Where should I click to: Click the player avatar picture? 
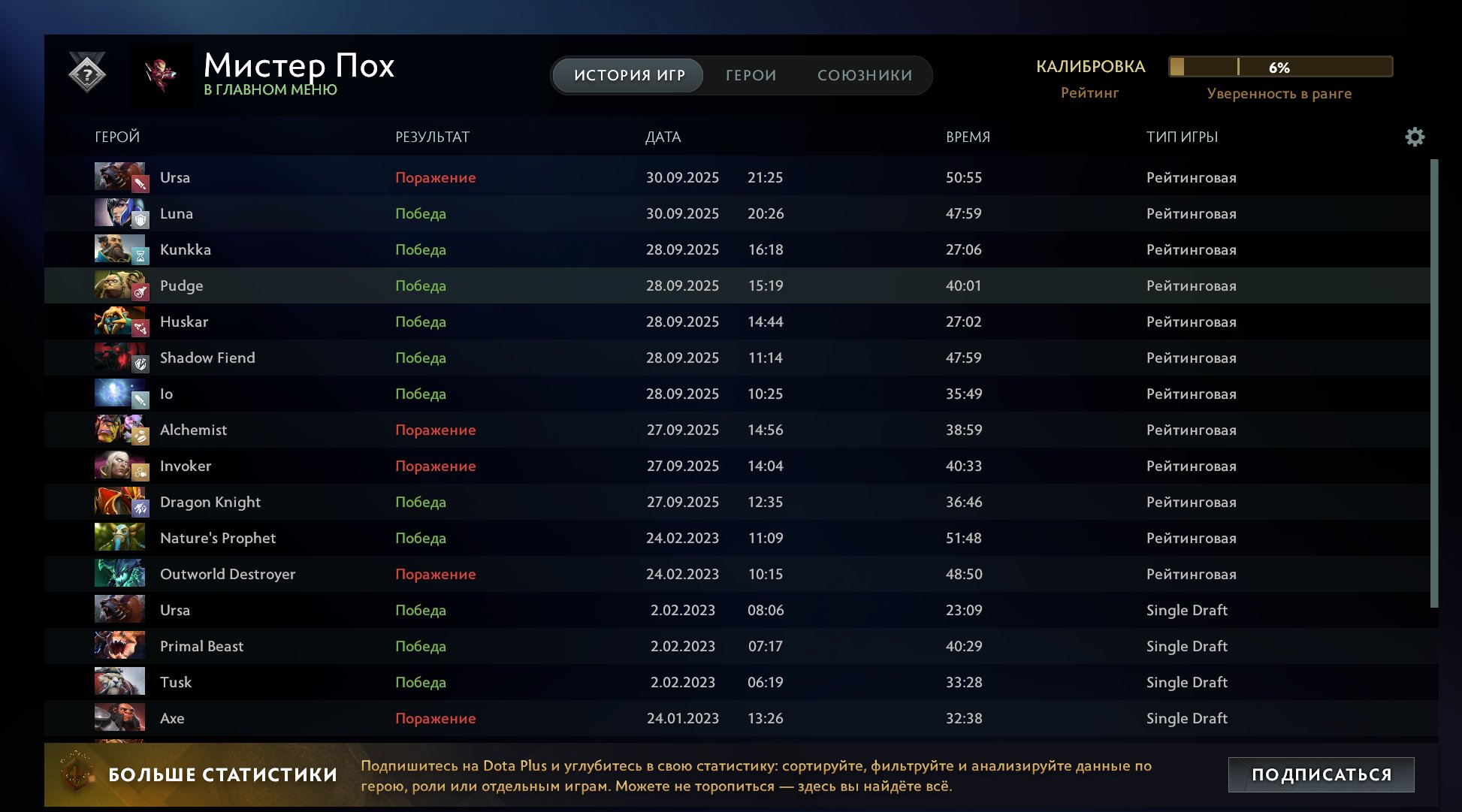coord(161,74)
